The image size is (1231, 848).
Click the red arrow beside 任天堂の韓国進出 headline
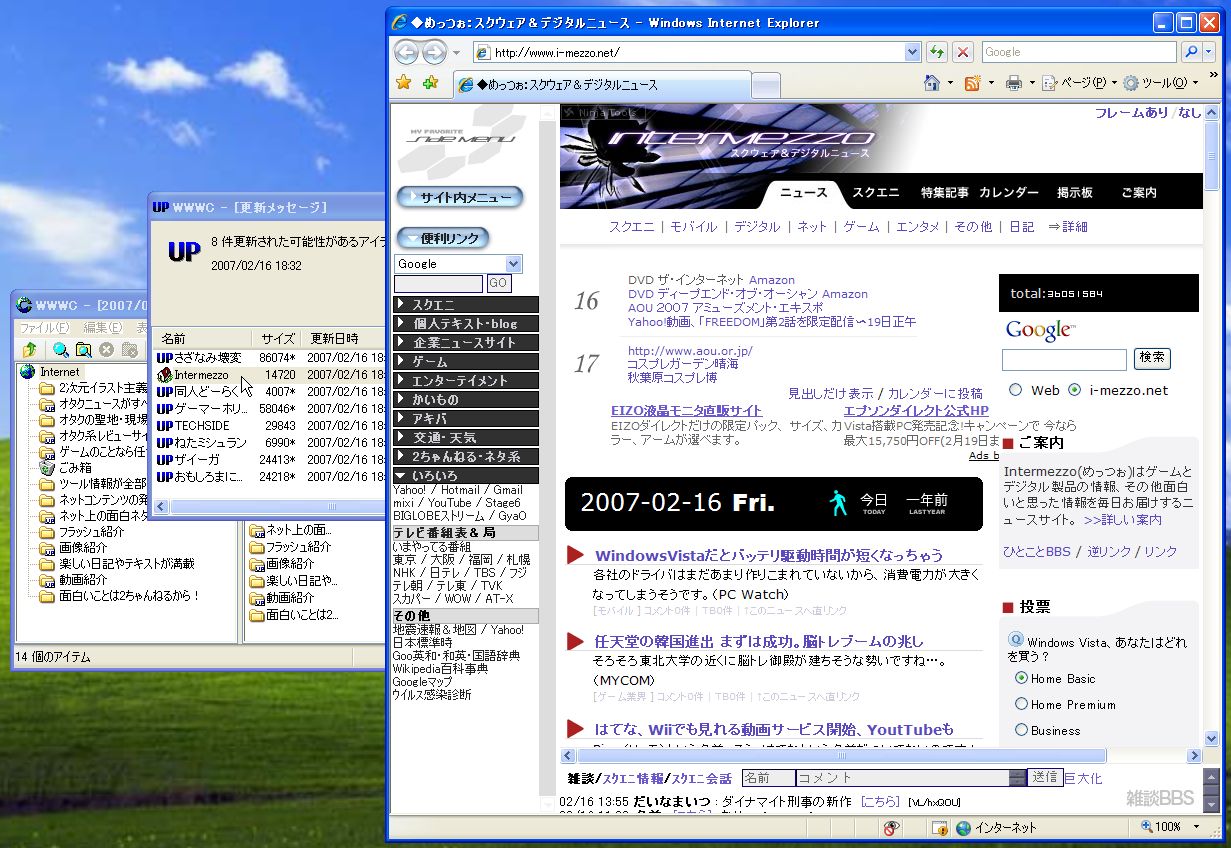click(x=575, y=641)
